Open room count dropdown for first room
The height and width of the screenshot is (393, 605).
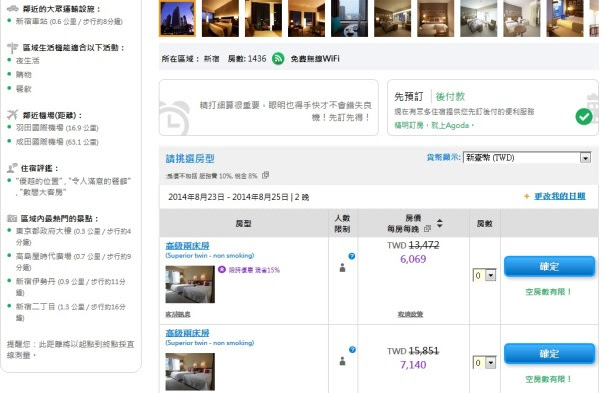[484, 275]
